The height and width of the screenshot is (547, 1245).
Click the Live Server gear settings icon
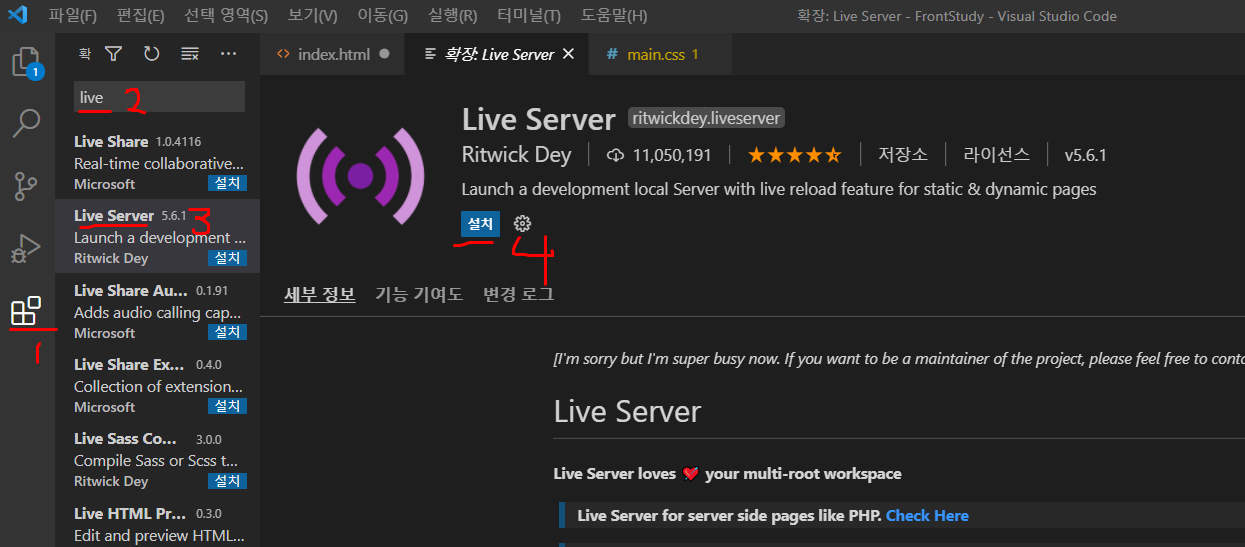pos(522,223)
